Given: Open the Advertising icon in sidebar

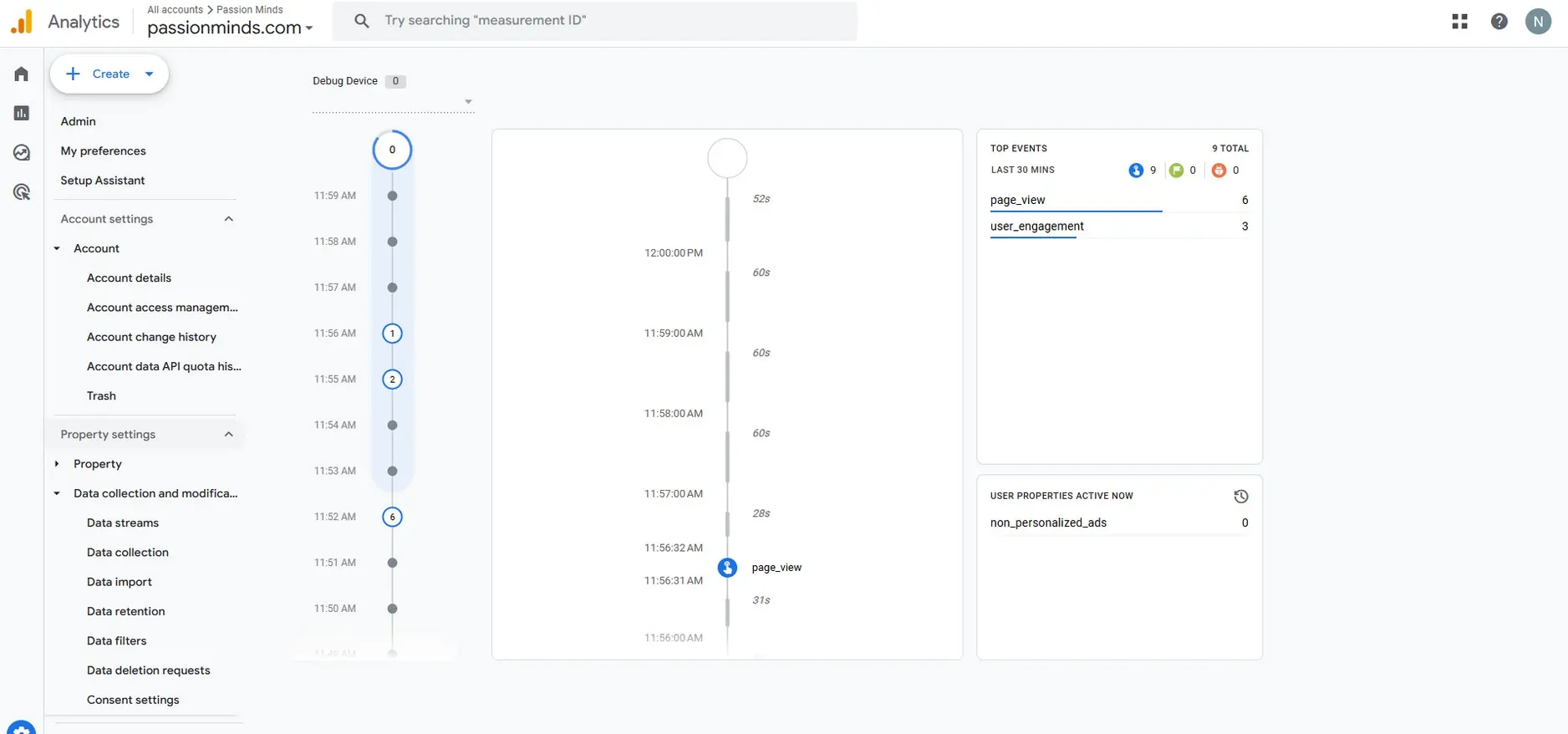Looking at the screenshot, I should pos(22,192).
